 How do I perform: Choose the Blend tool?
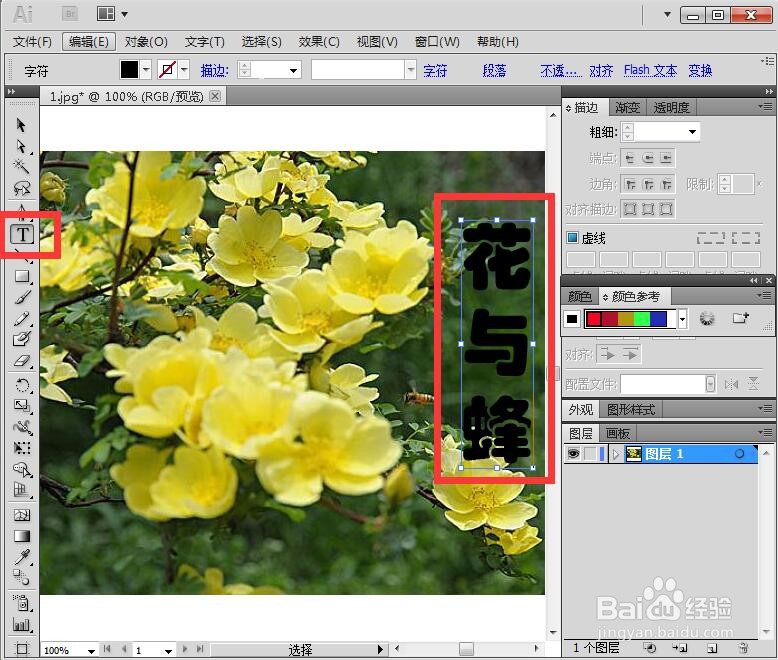pos(22,578)
